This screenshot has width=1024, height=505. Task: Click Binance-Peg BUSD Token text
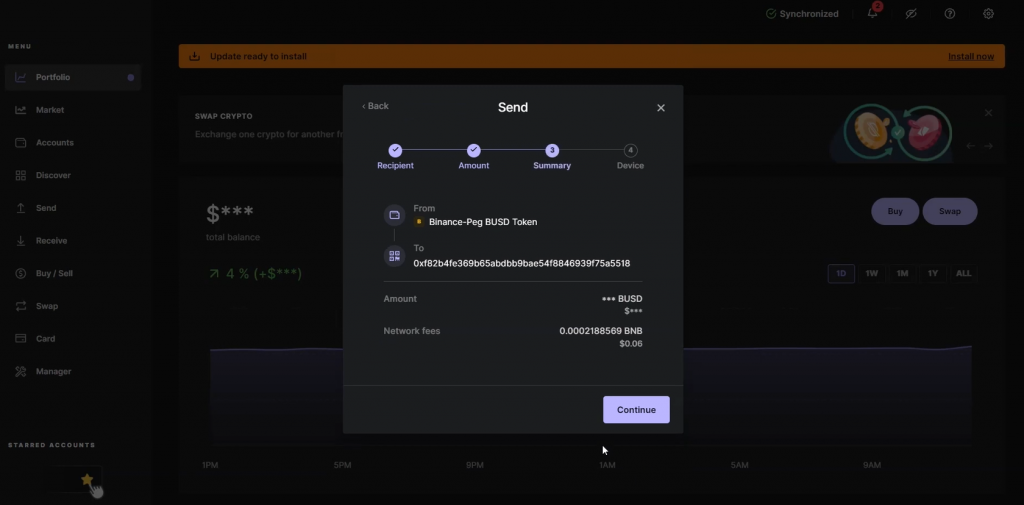483,222
